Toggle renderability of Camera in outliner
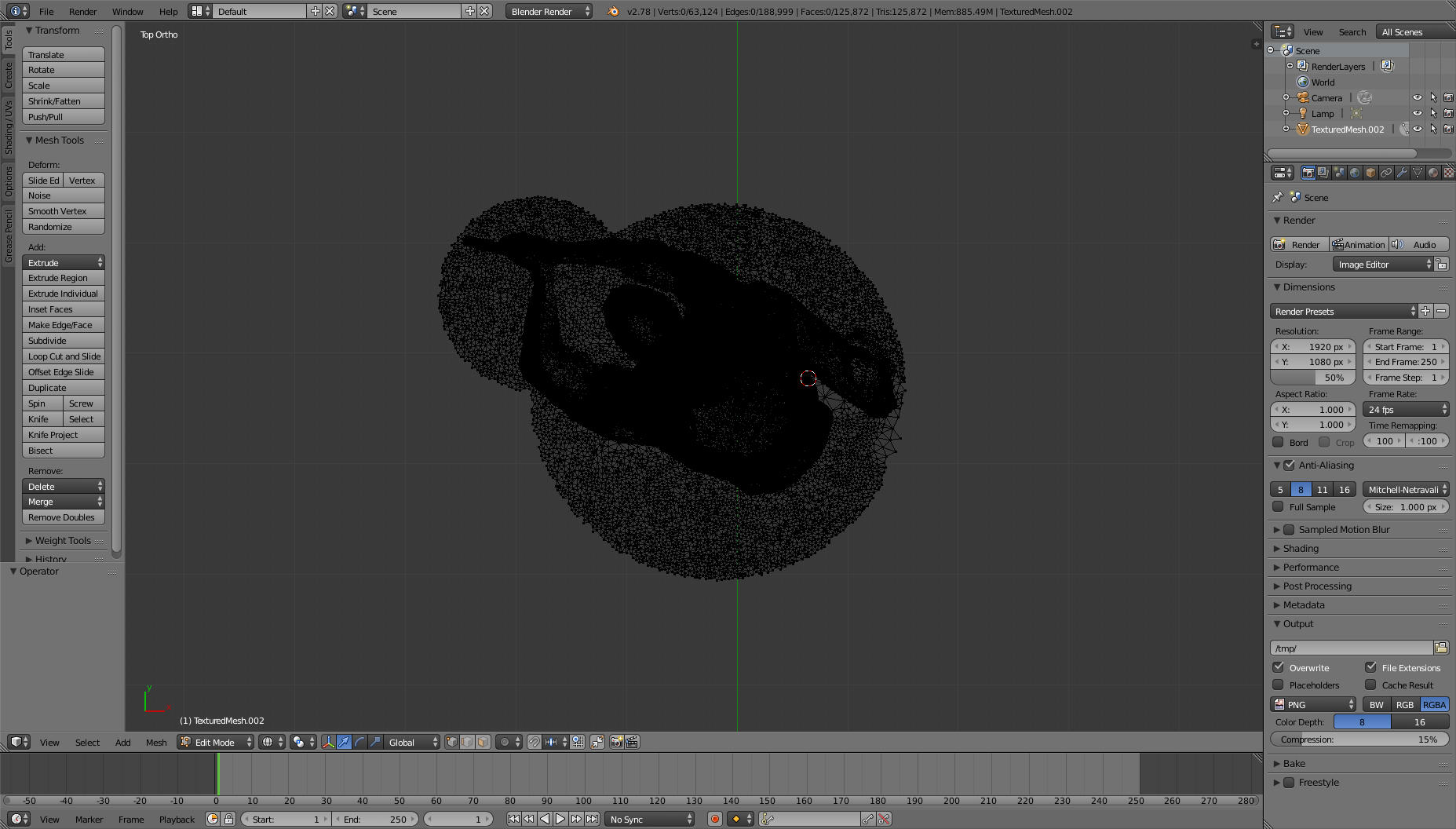The width and height of the screenshot is (1456, 829). click(x=1448, y=97)
